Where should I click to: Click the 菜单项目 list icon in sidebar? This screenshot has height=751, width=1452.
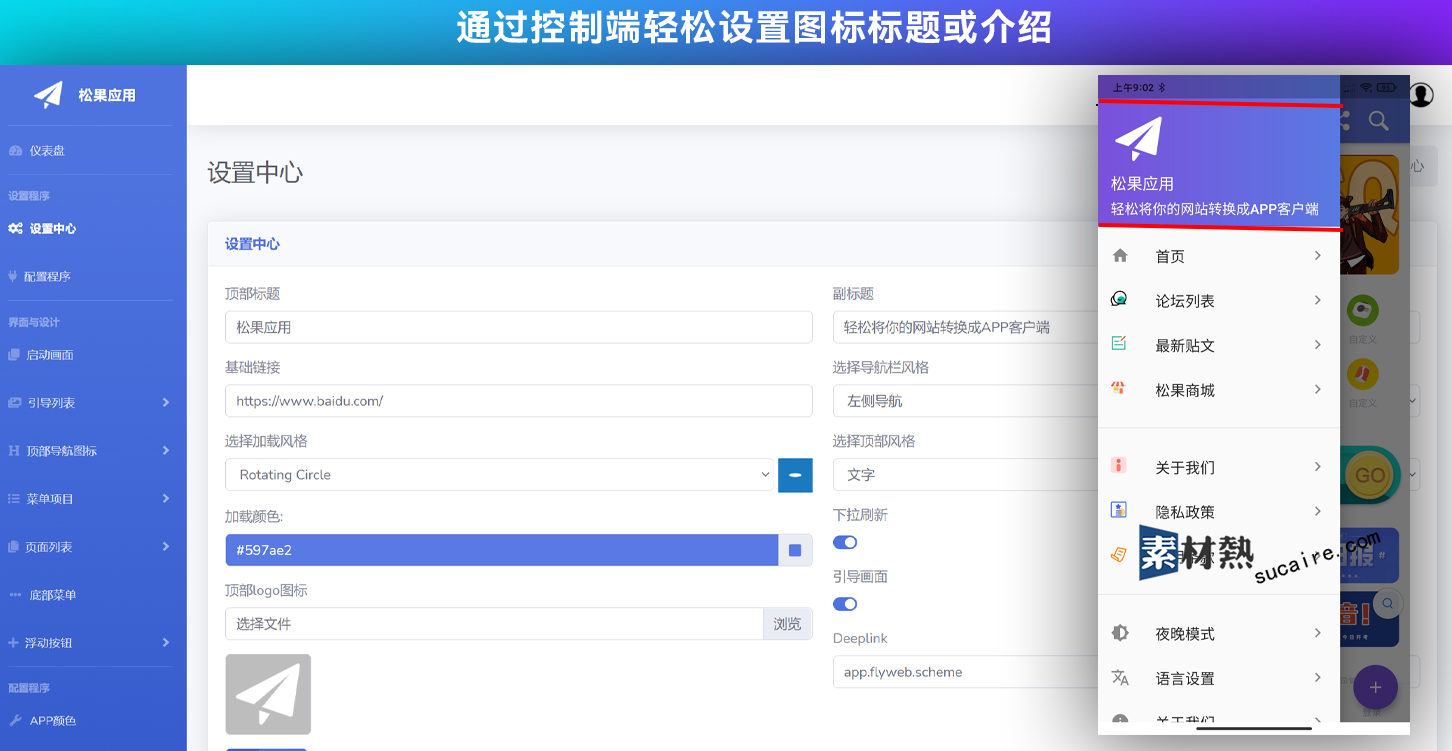pos(14,499)
